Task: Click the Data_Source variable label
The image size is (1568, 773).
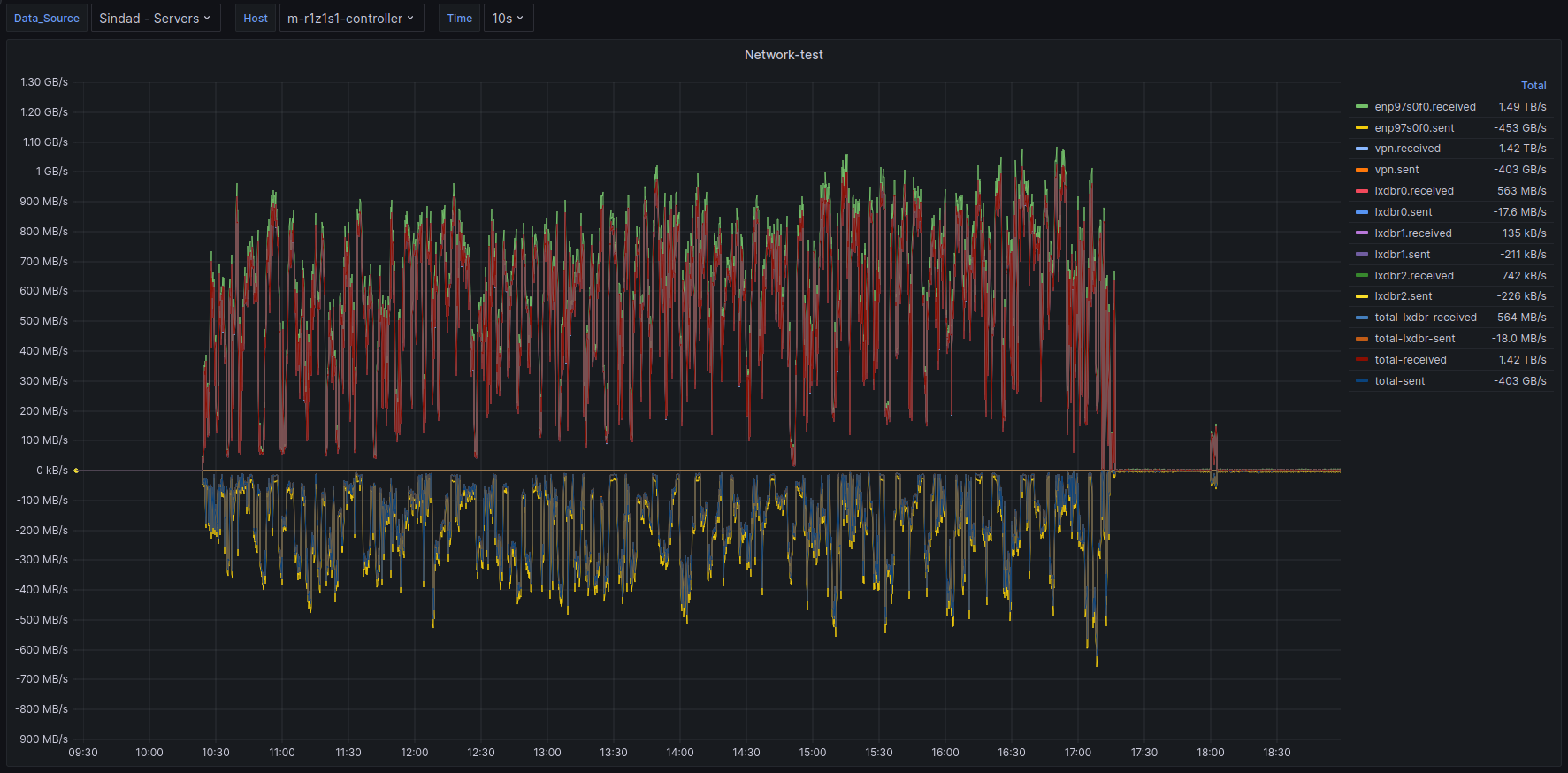Action: pyautogui.click(x=47, y=19)
